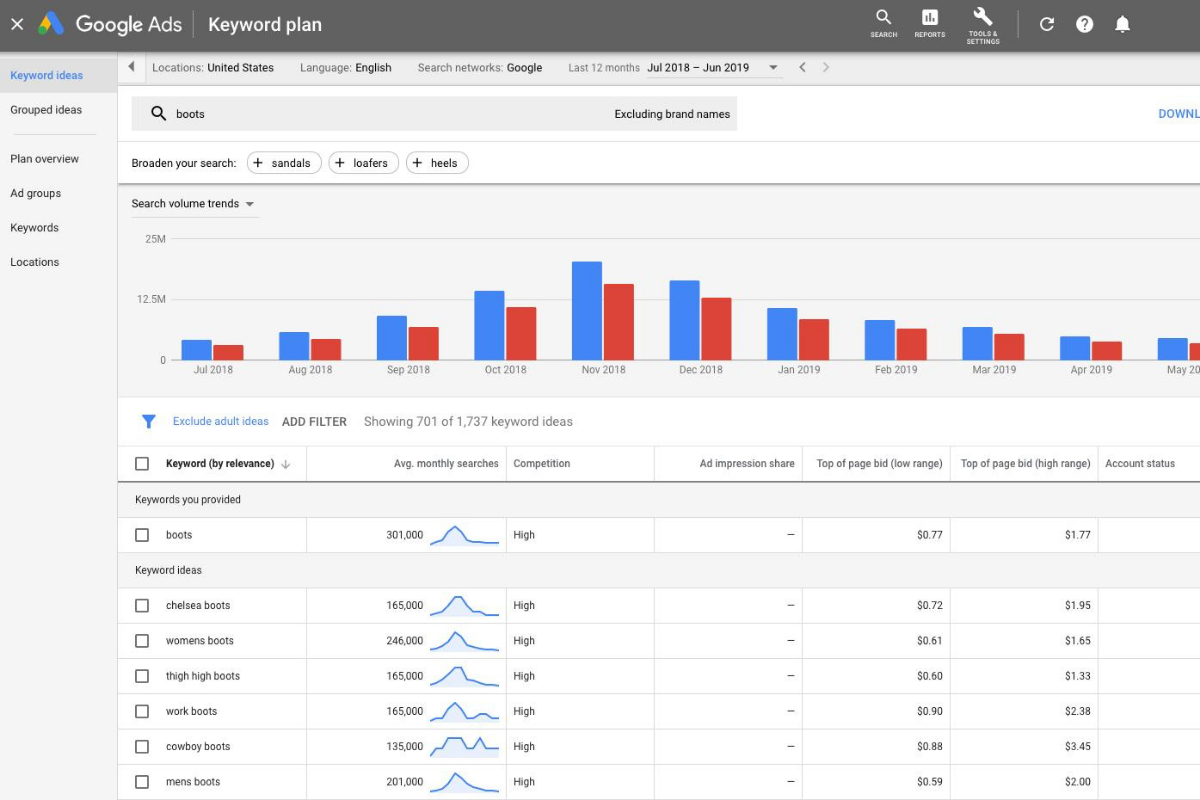This screenshot has width=1200, height=800.
Task: Add sandals to broaden search
Action: [x=284, y=163]
